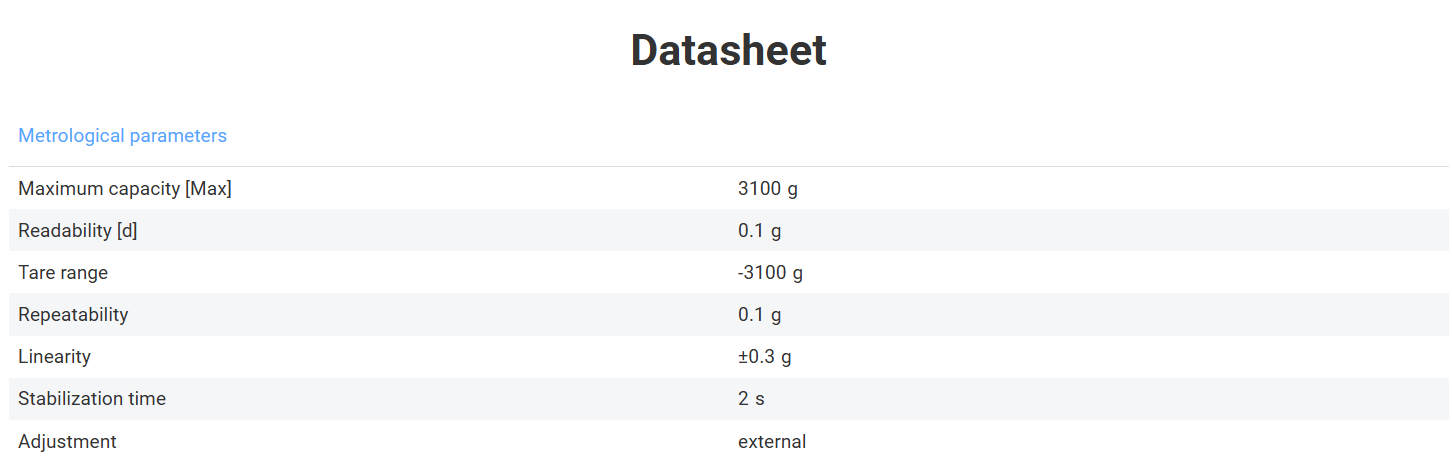Click the Datasheet heading
The image size is (1452, 460).
coord(728,50)
